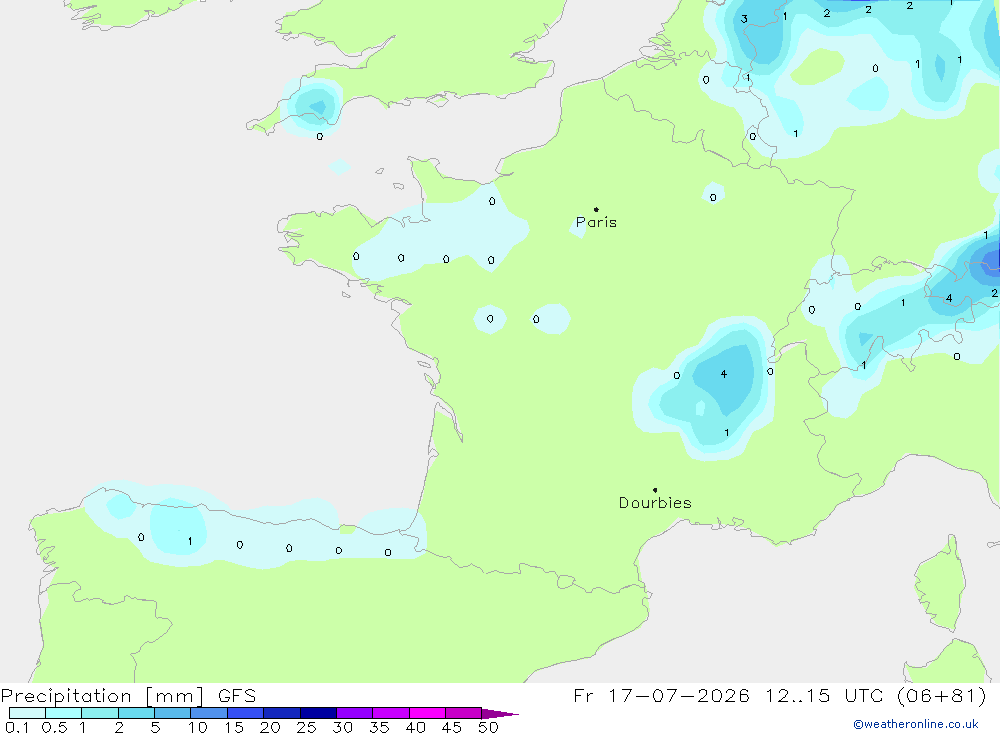Viewport: 1000px width, 733px height.
Task: Click the 'Precipitation [mm]' title text
Action: click(102, 696)
